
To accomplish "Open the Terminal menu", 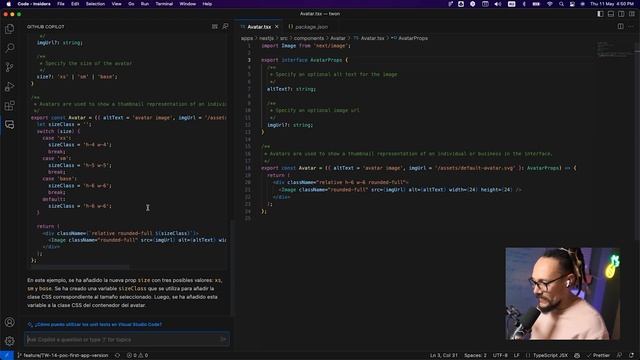I will (164, 4).
